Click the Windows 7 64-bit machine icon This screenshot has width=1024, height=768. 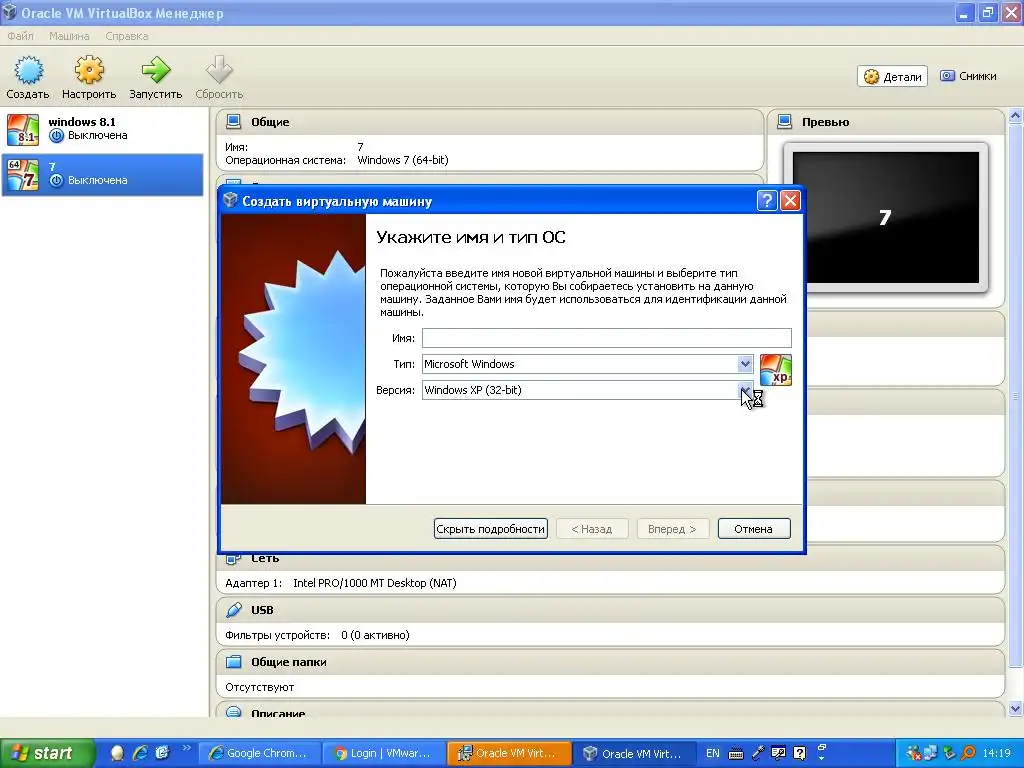pyautogui.click(x=24, y=174)
